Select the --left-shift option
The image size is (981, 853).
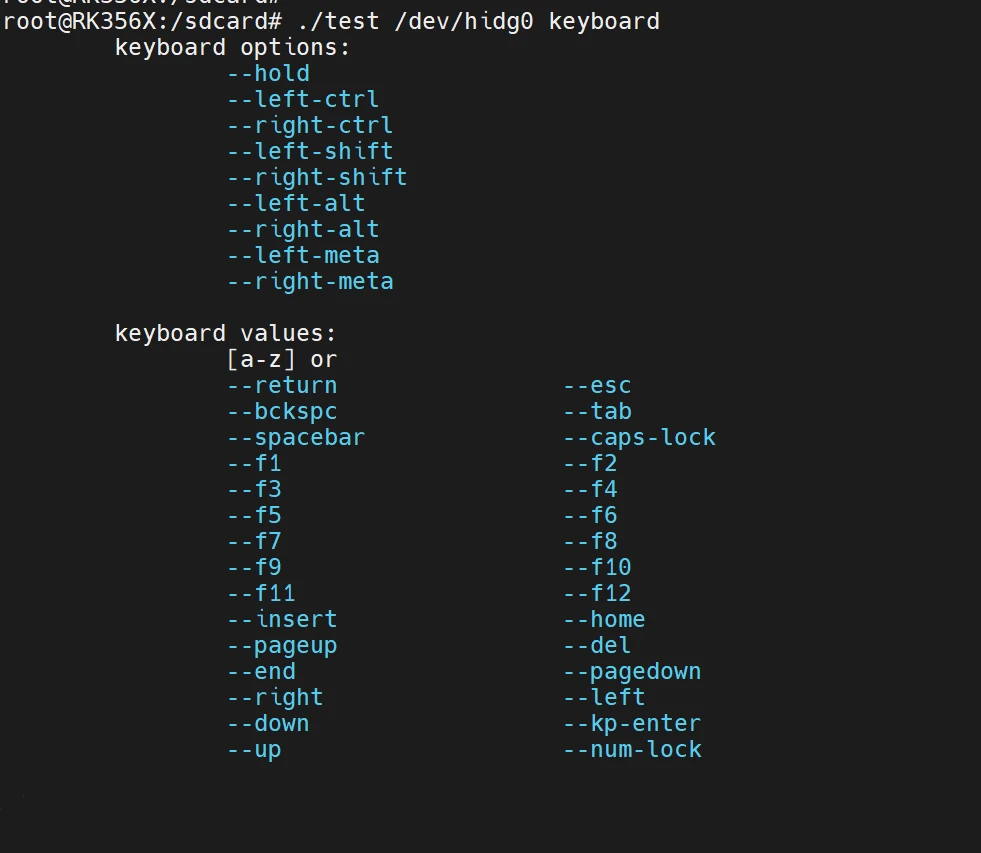coord(310,151)
